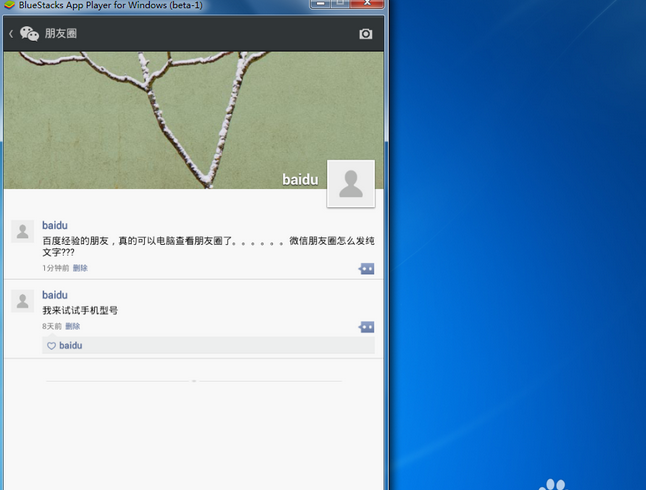Maximize the BlueStacks App Player window
This screenshot has height=490, width=646.
click(340, 4)
